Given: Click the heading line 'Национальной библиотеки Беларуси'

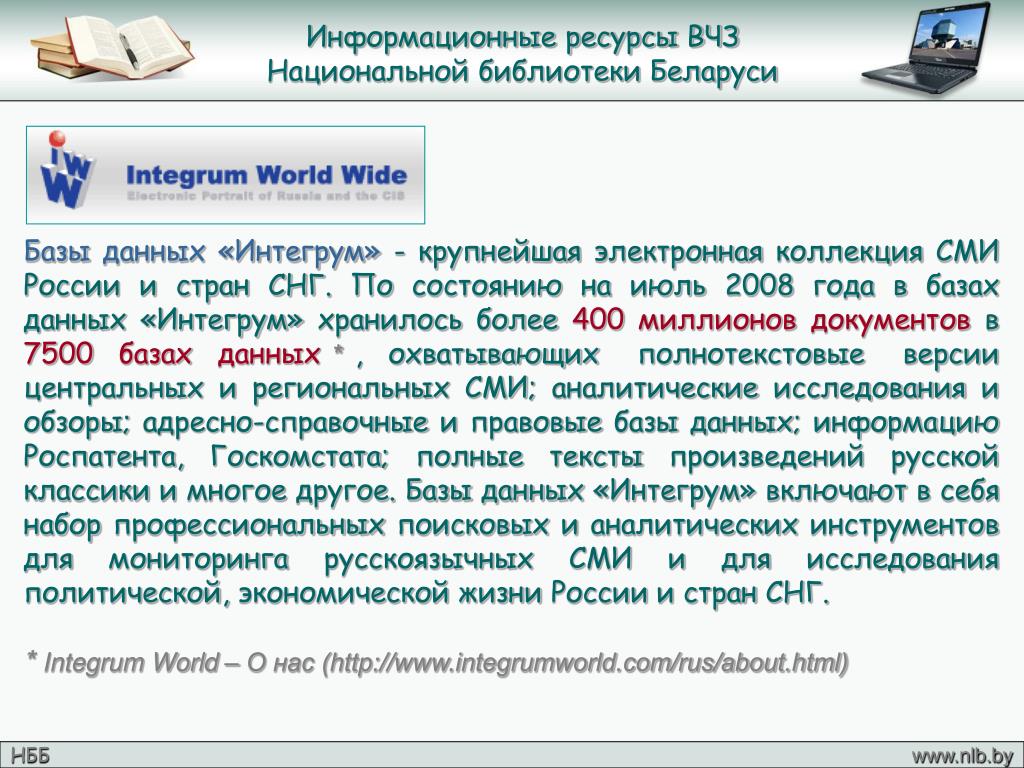Looking at the screenshot, I should point(522,71).
